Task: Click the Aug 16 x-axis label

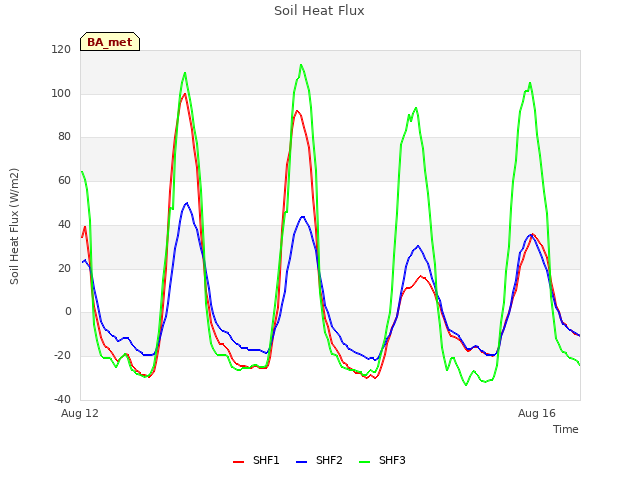Action: (x=537, y=413)
